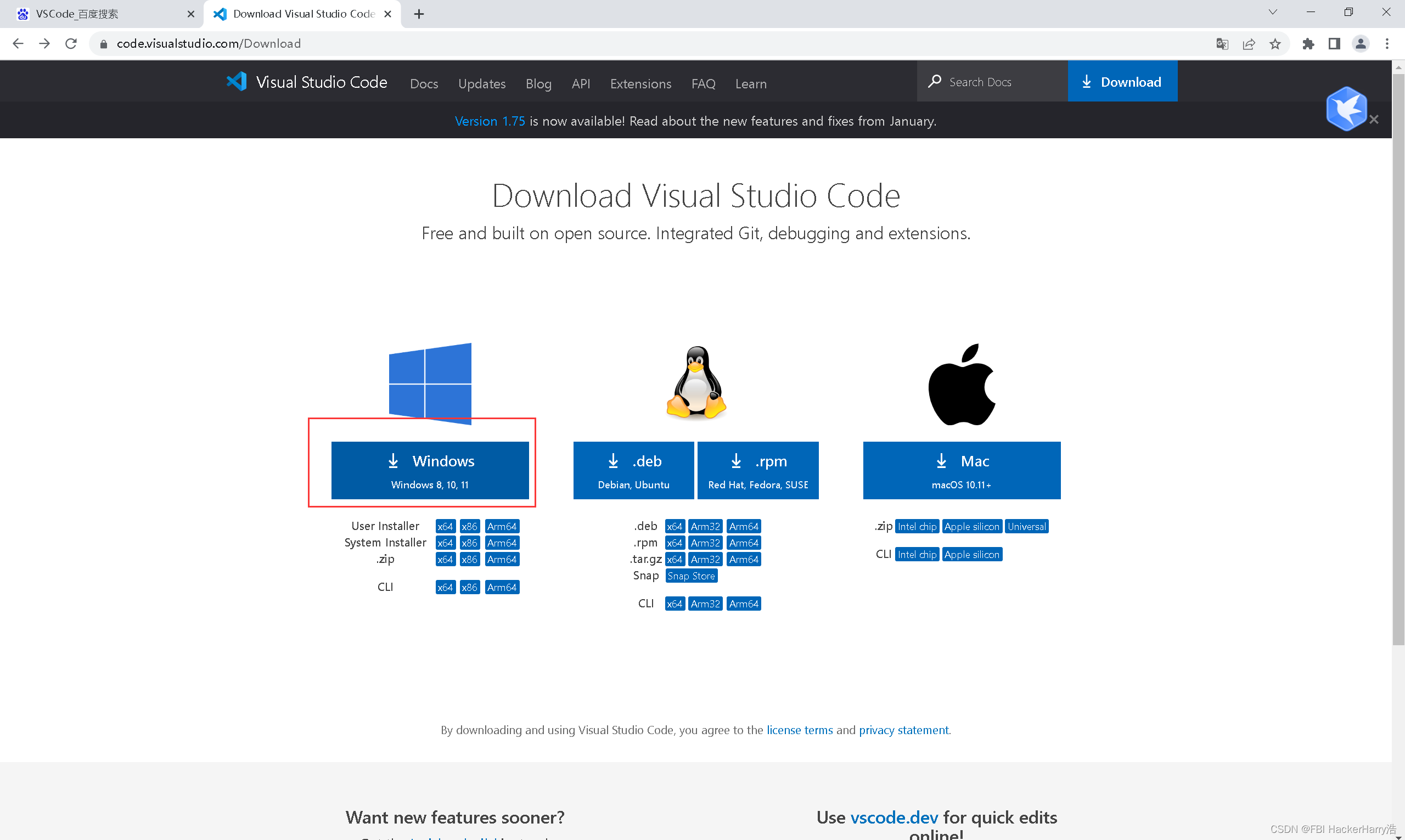Choose Mac .zip Apple silicon download
This screenshot has width=1405, height=840.
(972, 526)
